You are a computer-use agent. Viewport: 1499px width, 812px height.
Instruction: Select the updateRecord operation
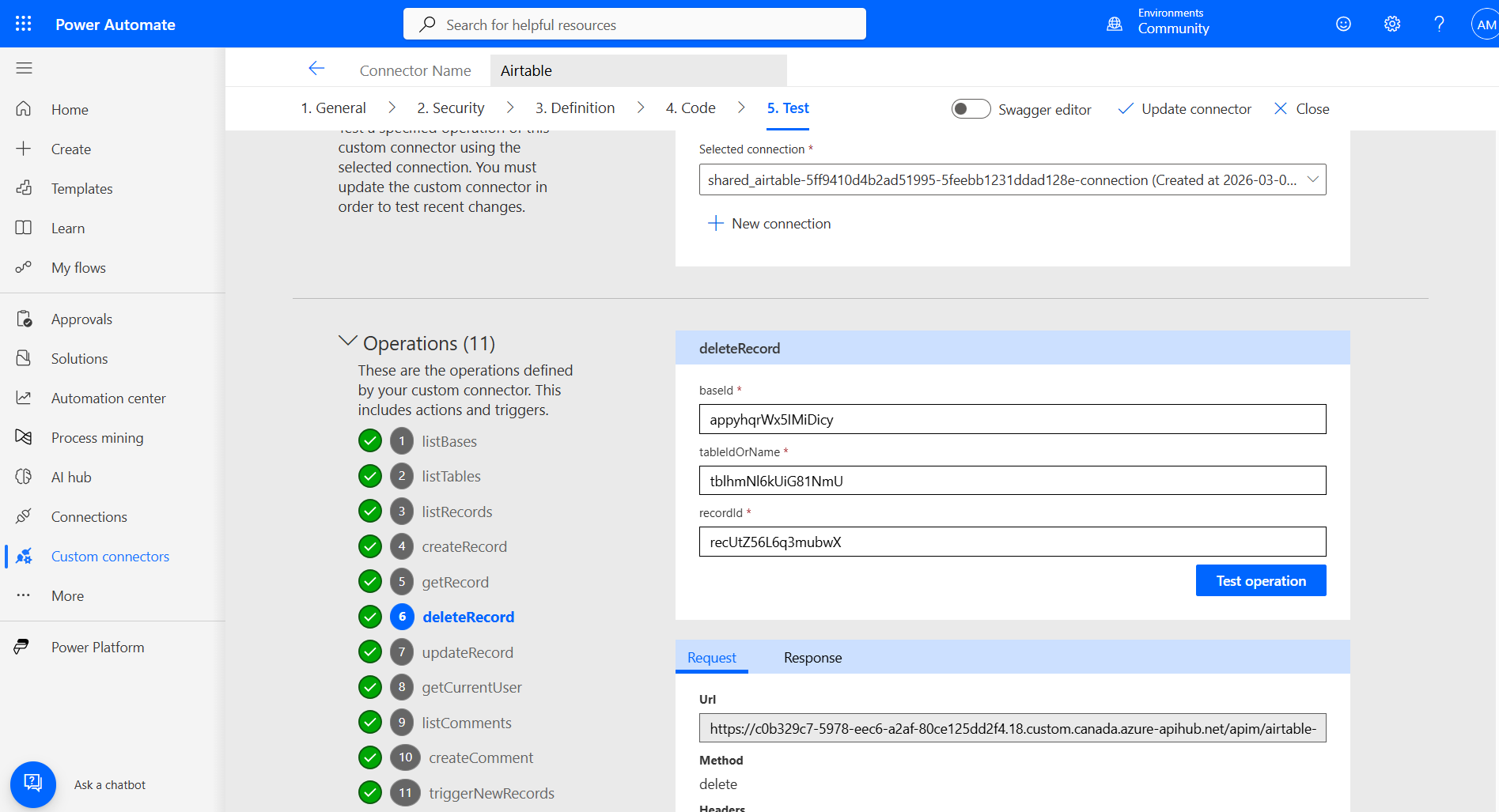click(467, 652)
